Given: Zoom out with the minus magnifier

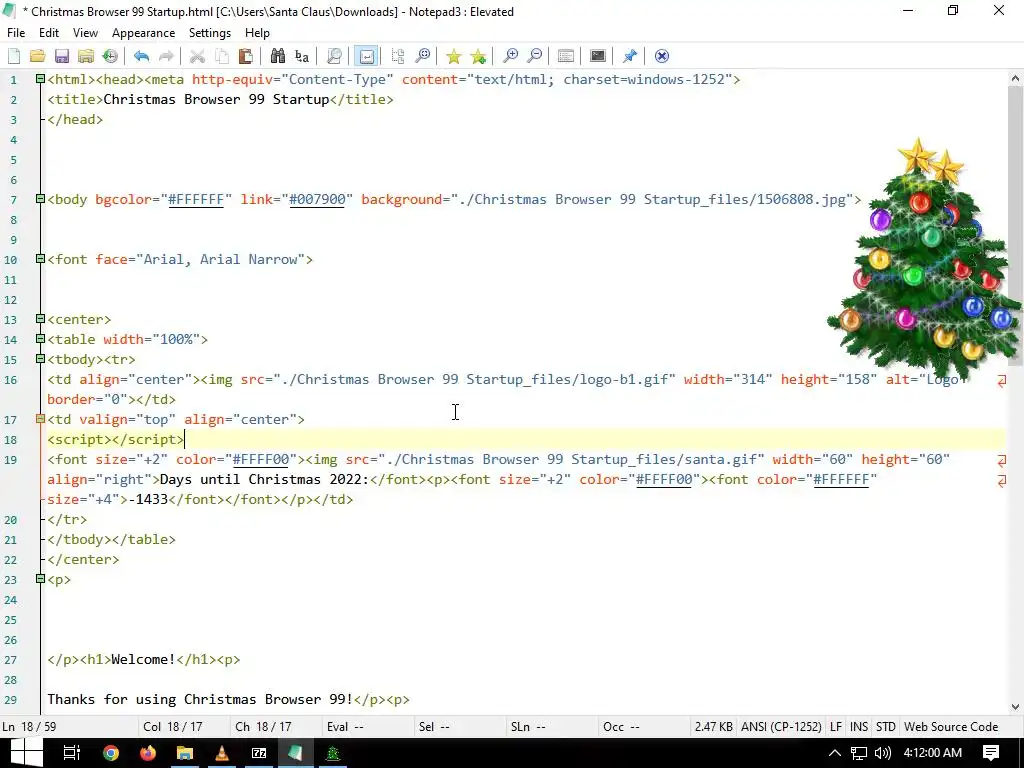Looking at the screenshot, I should click(534, 56).
